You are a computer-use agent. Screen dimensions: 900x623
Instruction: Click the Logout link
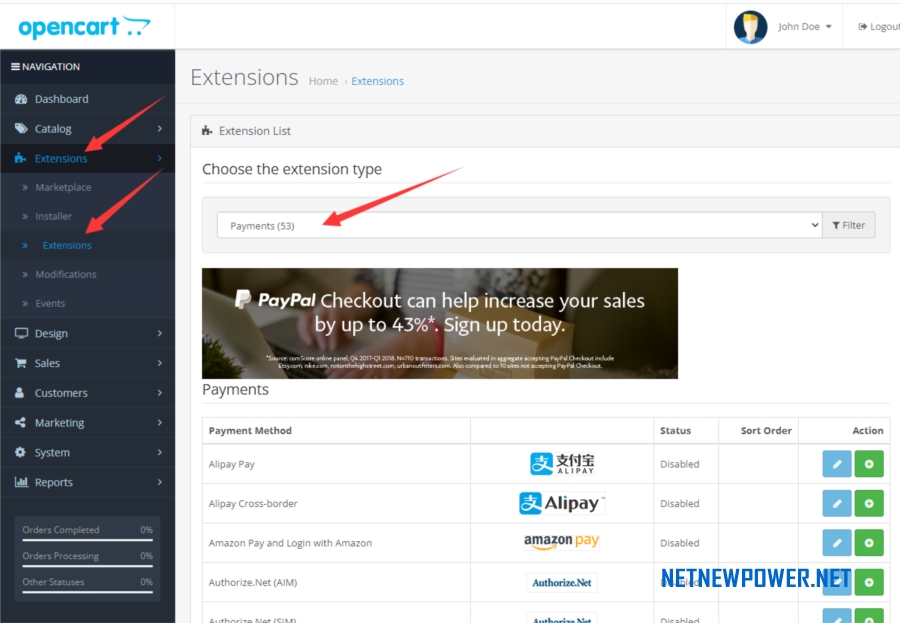point(879,27)
